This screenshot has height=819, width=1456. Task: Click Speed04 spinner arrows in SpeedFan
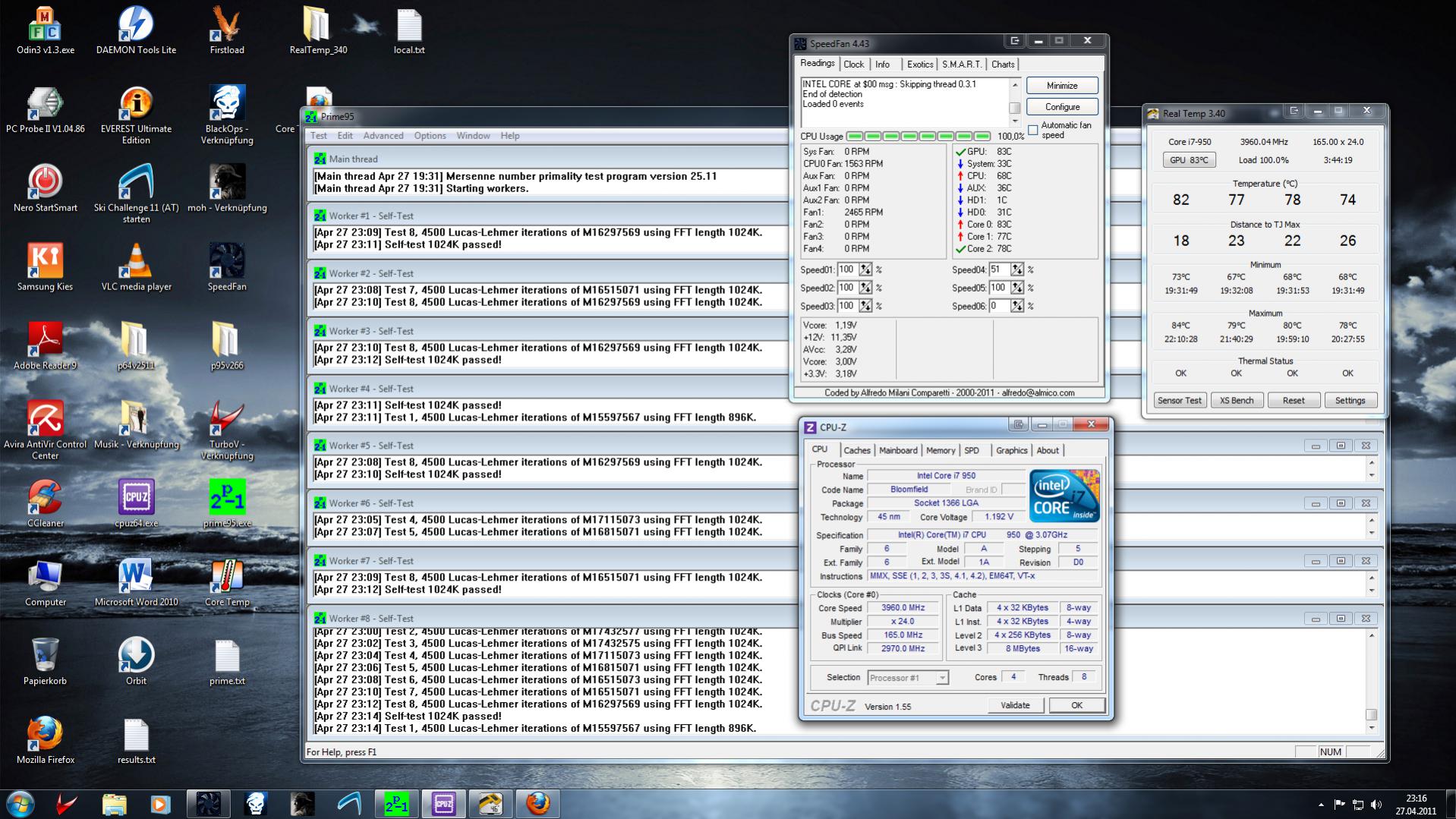coord(1017,269)
